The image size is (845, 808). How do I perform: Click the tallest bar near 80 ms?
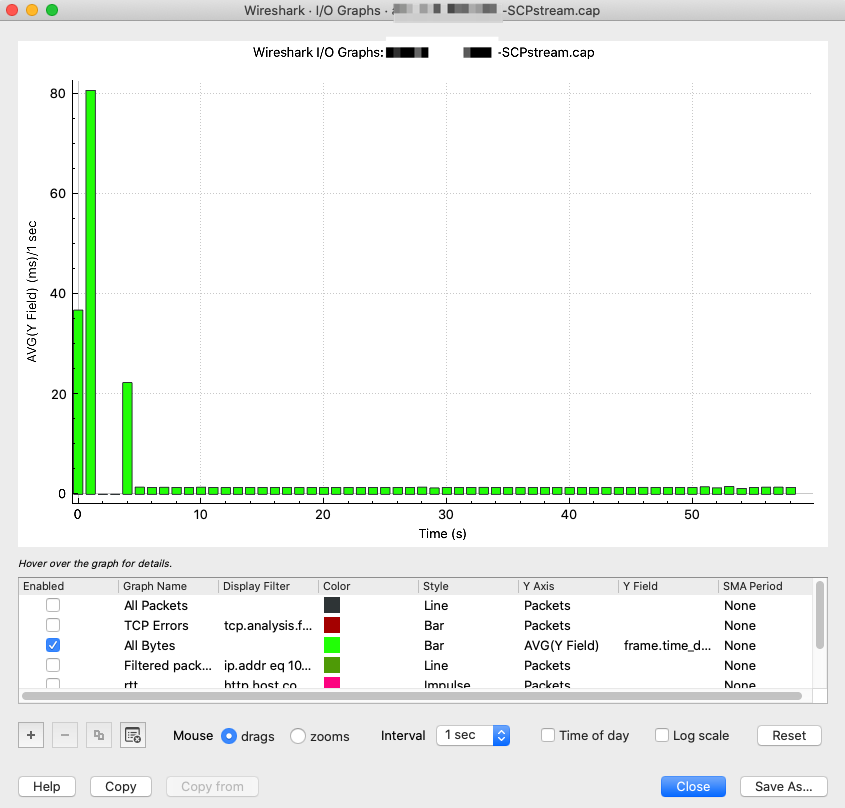tap(91, 292)
